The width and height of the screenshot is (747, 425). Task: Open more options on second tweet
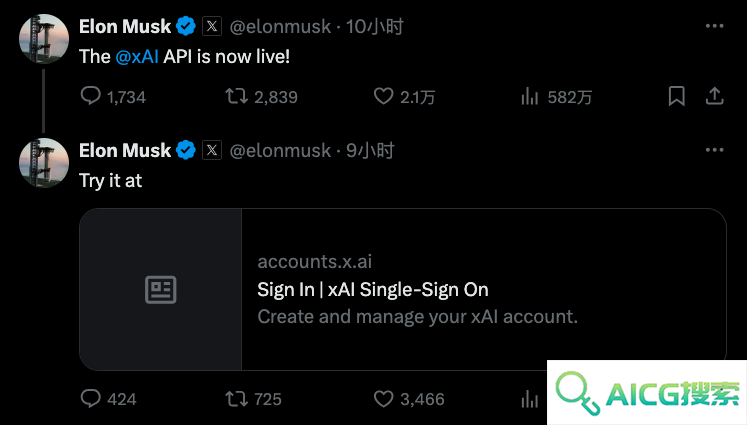715,150
